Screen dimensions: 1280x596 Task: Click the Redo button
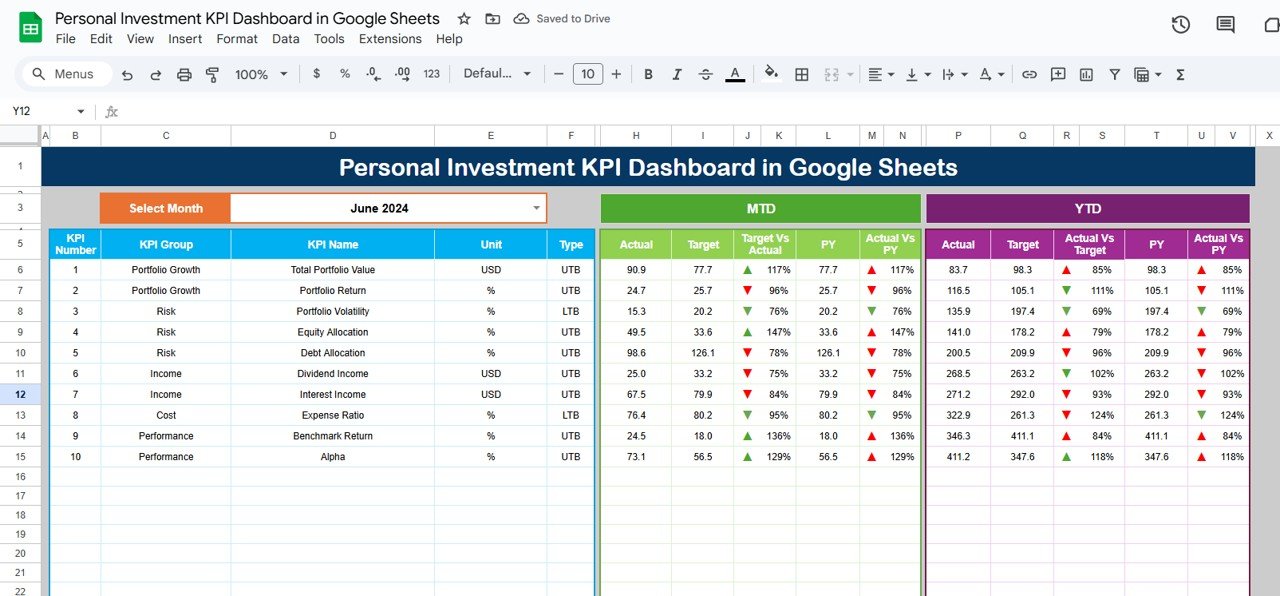(x=156, y=74)
